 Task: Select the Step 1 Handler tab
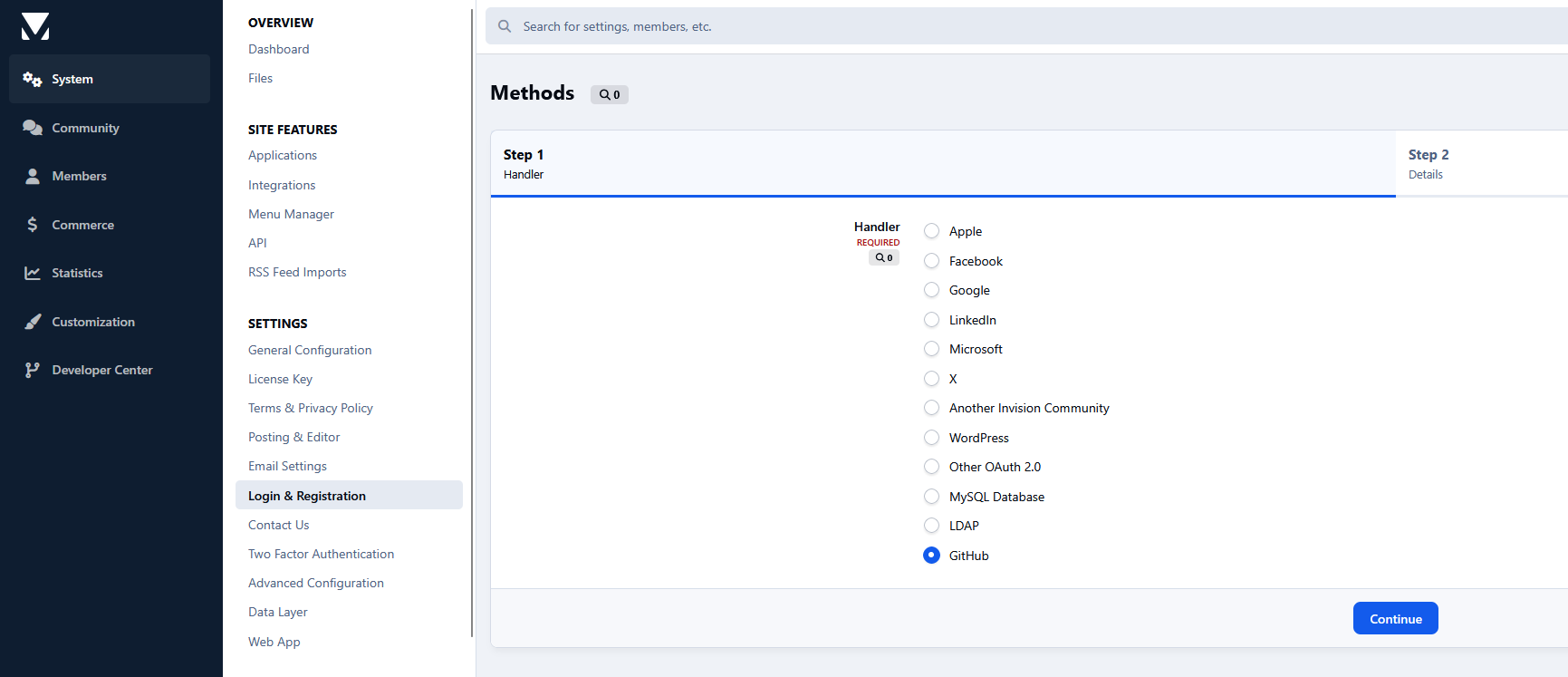tap(943, 164)
